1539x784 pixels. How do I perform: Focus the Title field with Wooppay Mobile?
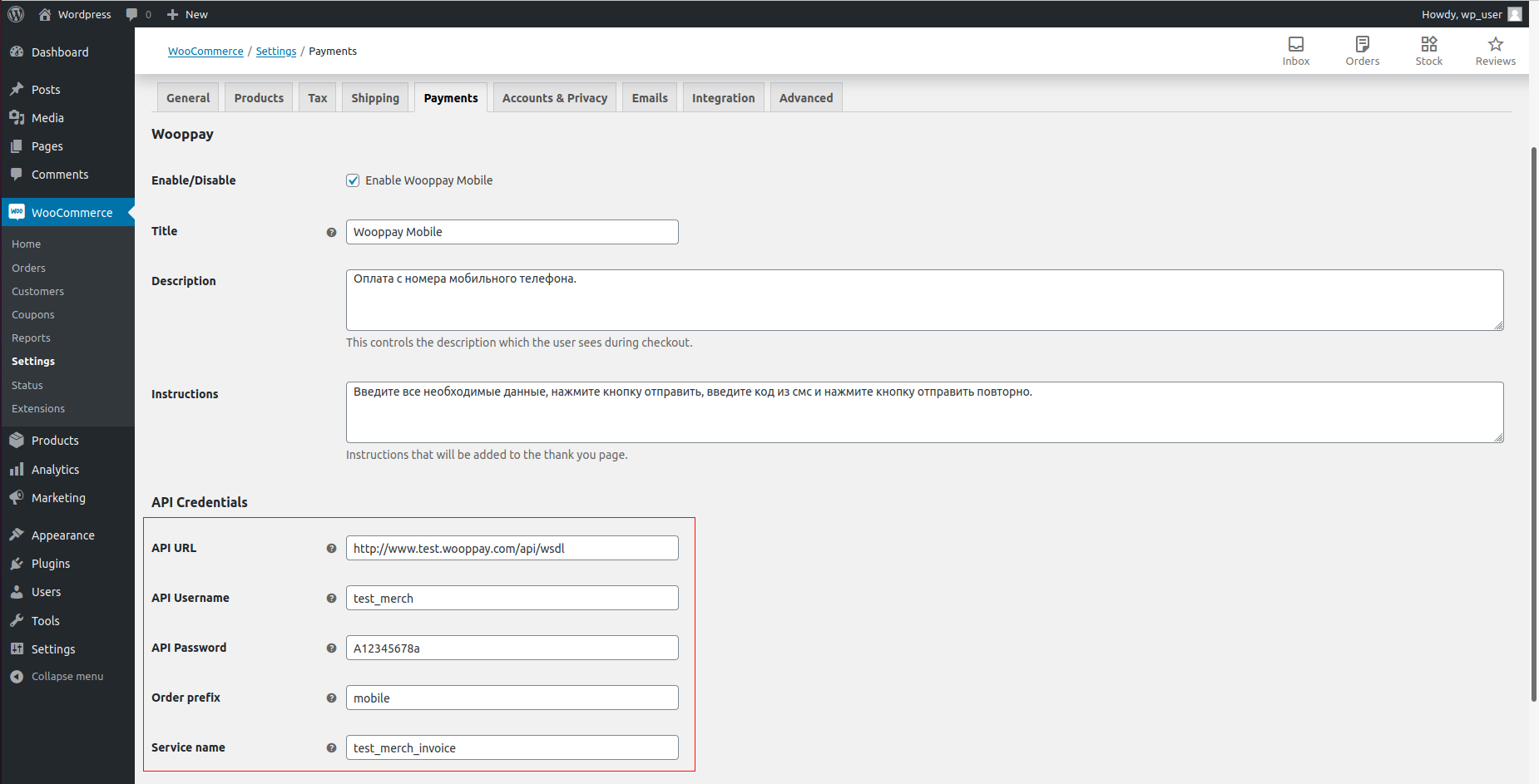pos(512,232)
